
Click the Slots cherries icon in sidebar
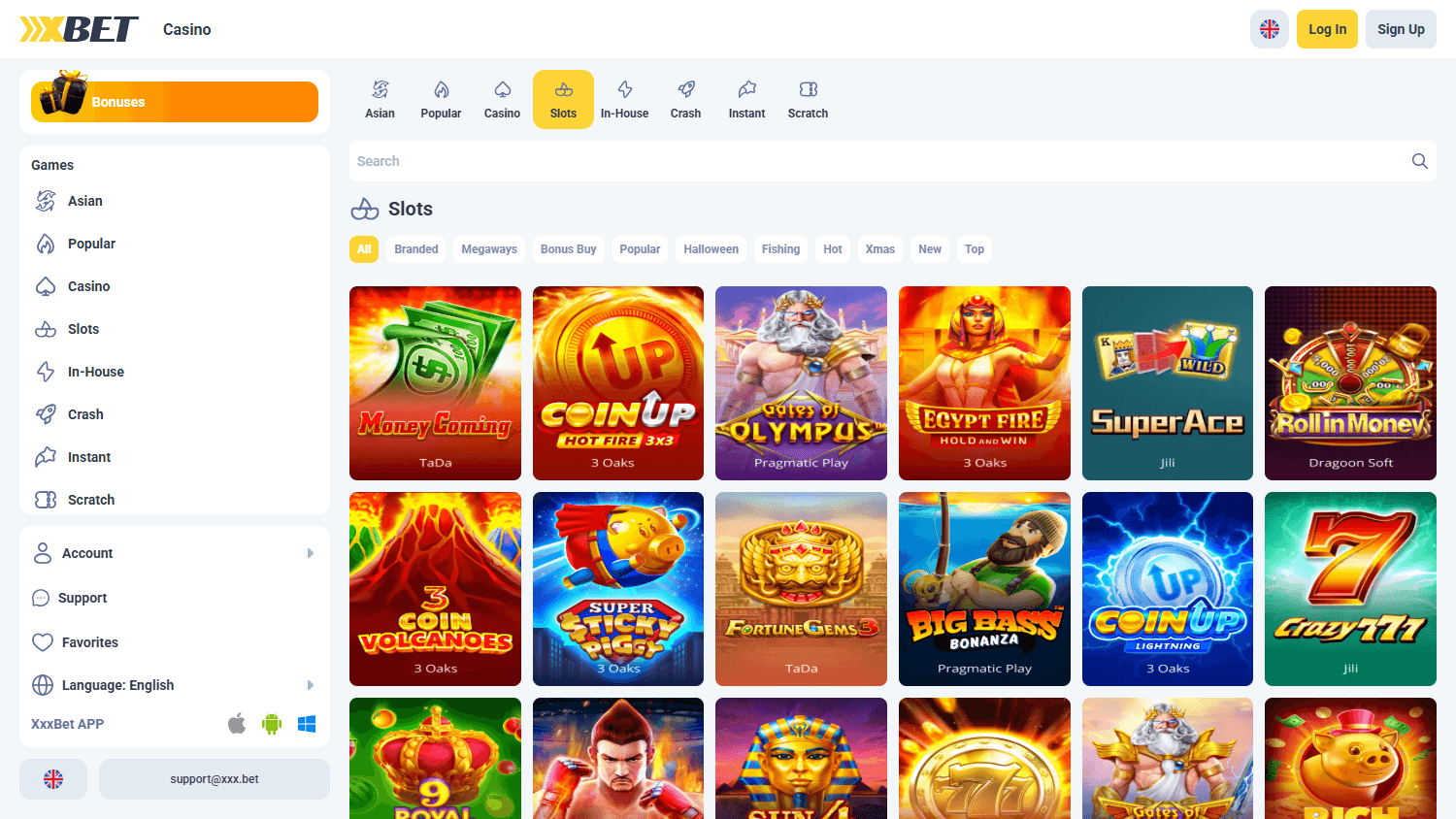point(46,329)
